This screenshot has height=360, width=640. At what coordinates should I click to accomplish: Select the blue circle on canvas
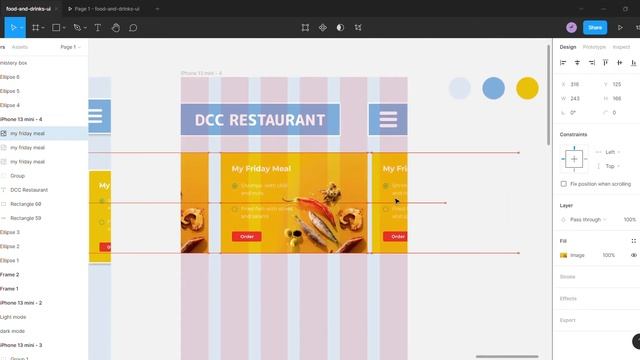493,88
